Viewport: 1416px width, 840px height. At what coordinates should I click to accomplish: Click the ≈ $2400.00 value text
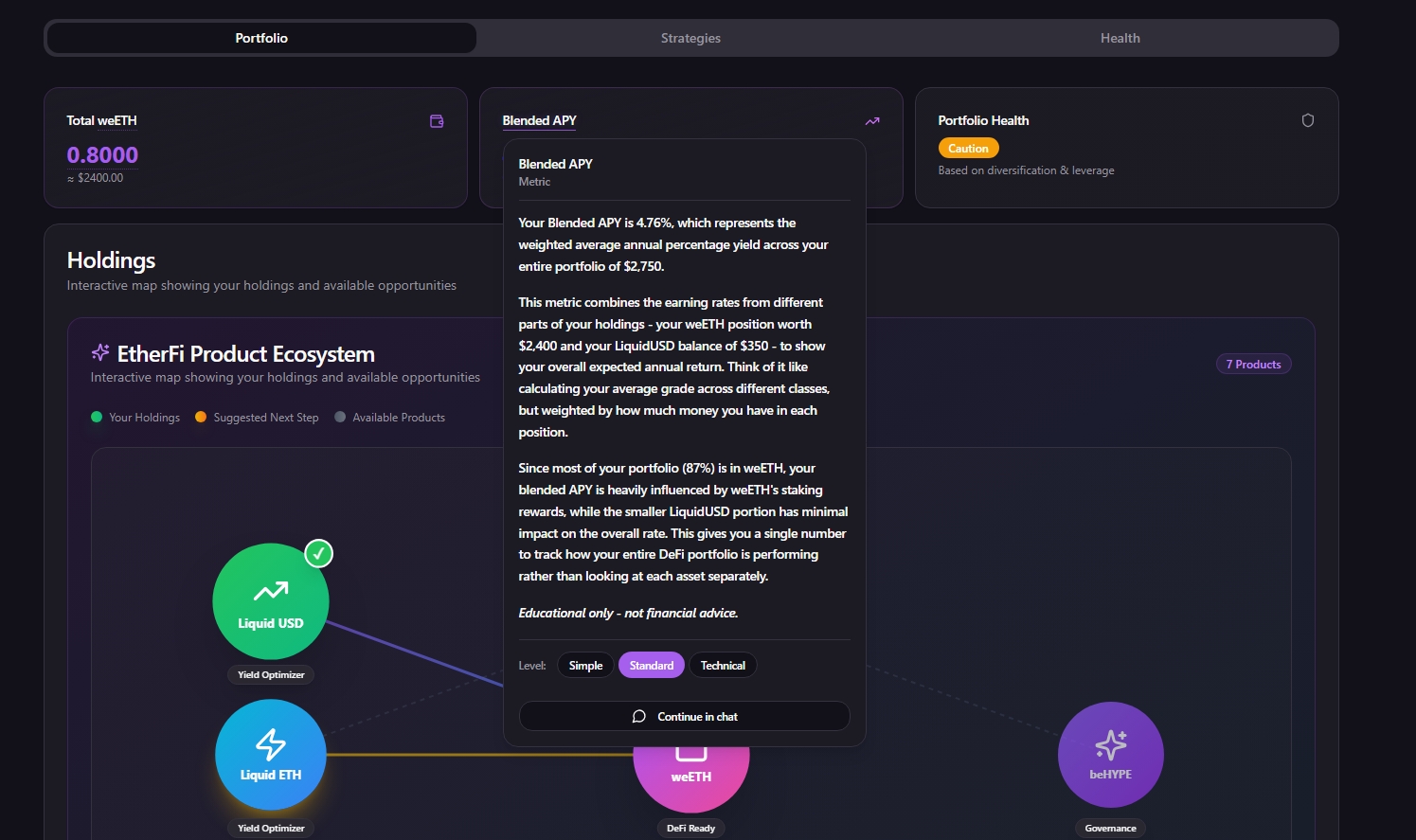(x=95, y=178)
